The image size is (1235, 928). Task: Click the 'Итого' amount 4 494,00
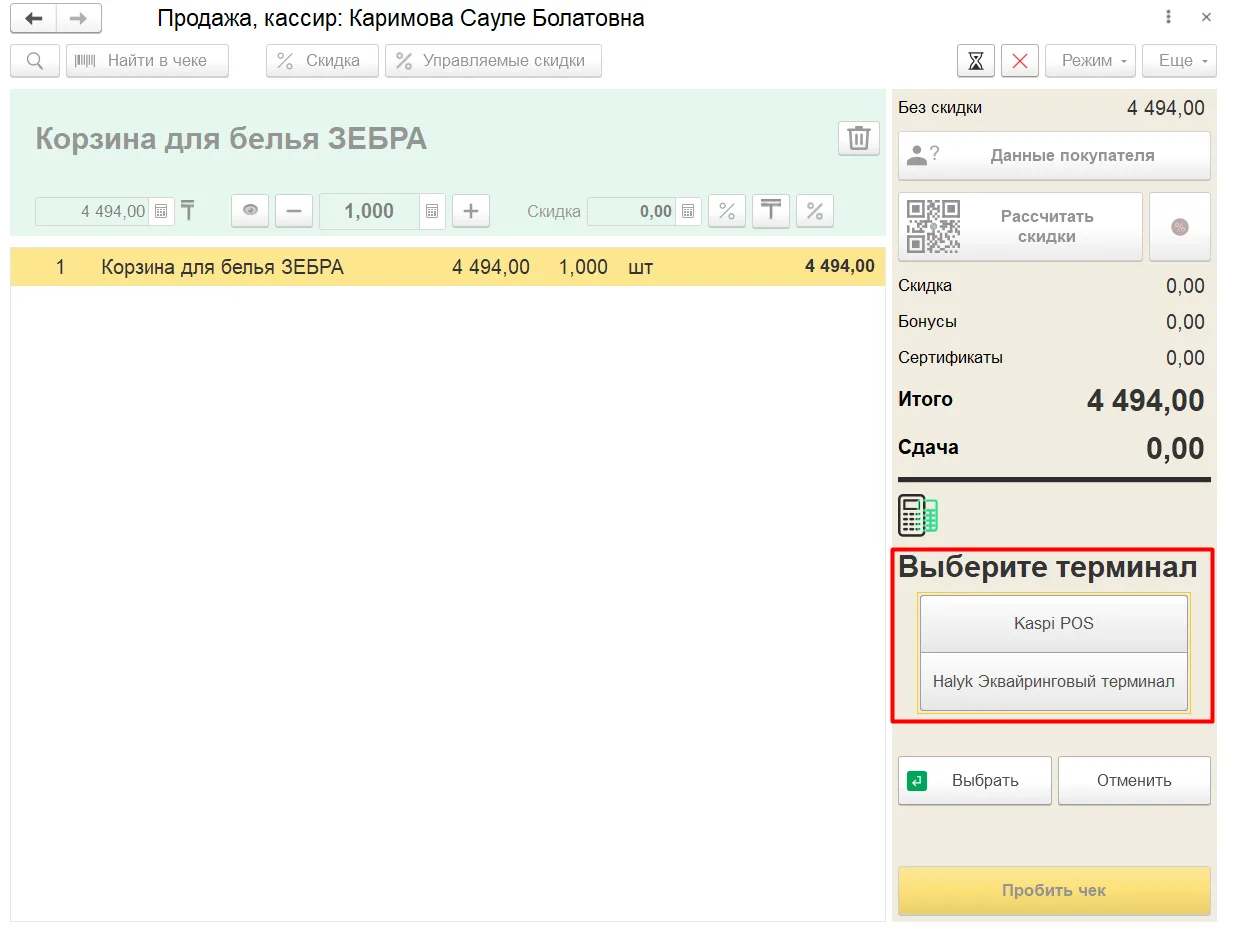(x=1146, y=401)
